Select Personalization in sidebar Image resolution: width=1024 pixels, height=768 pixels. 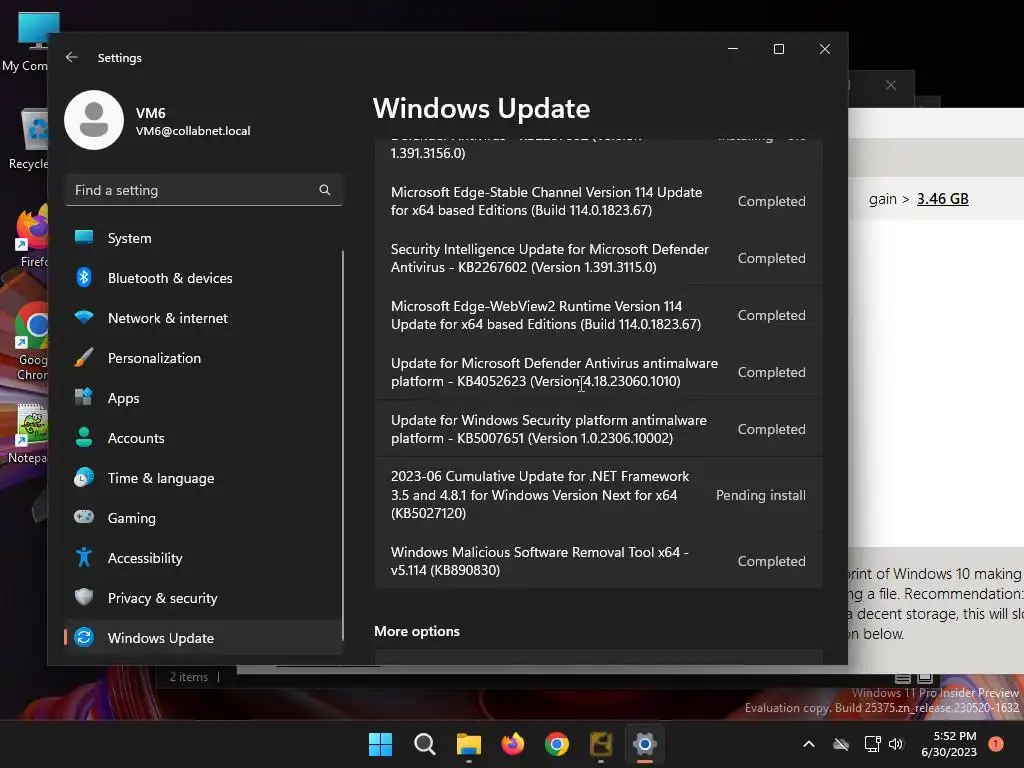203,358
